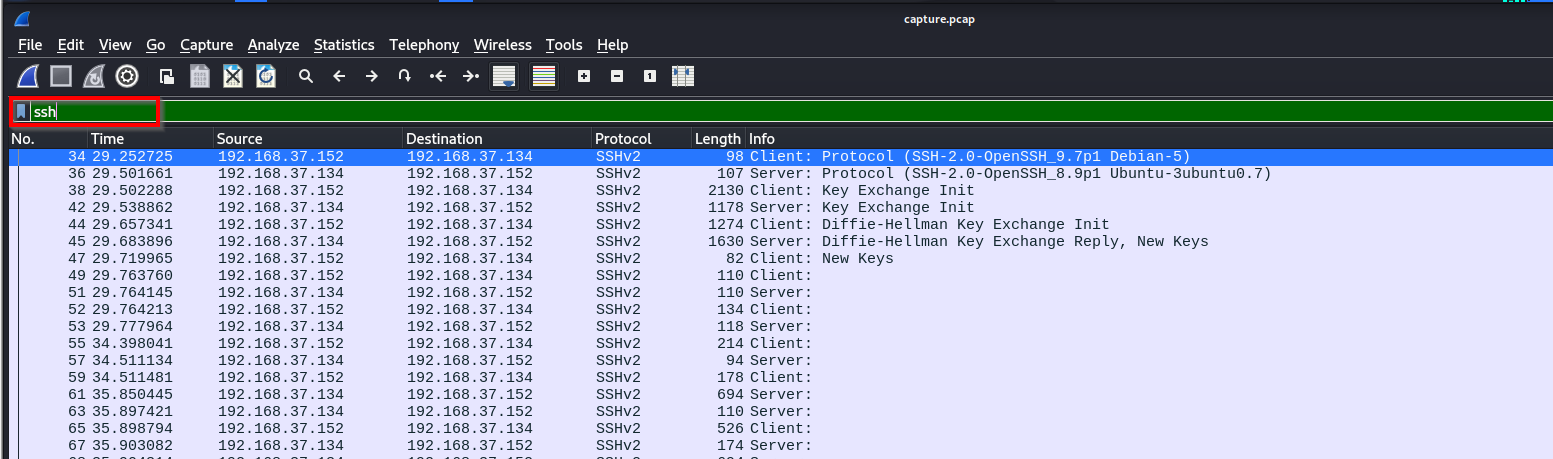Open the Go menu
The image size is (1553, 459).
click(x=156, y=45)
